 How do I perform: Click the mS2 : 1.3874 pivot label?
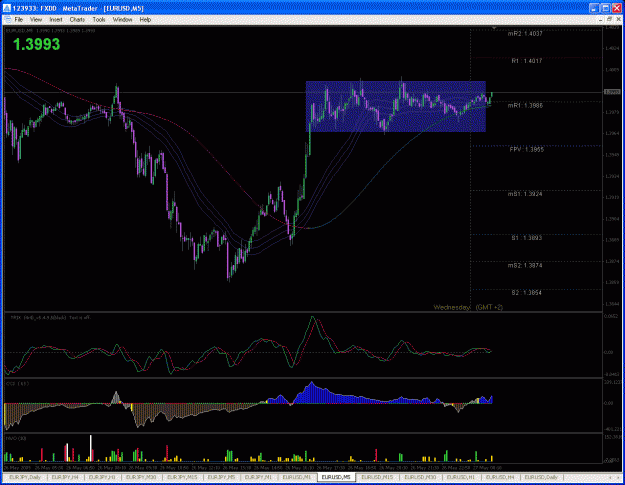coord(525,265)
